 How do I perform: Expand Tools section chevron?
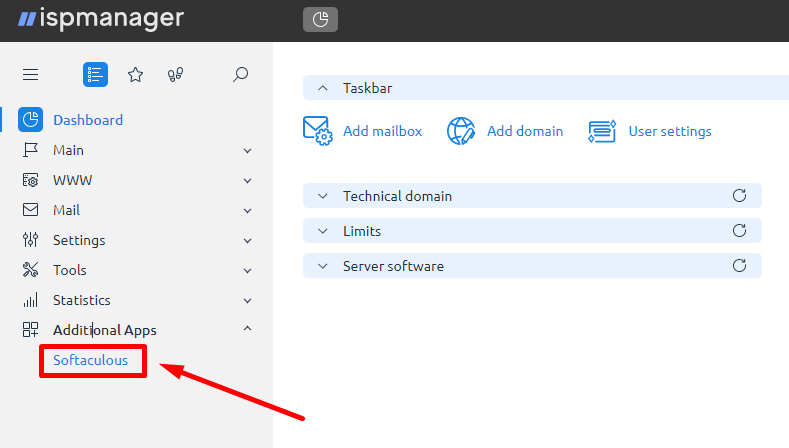pos(248,271)
